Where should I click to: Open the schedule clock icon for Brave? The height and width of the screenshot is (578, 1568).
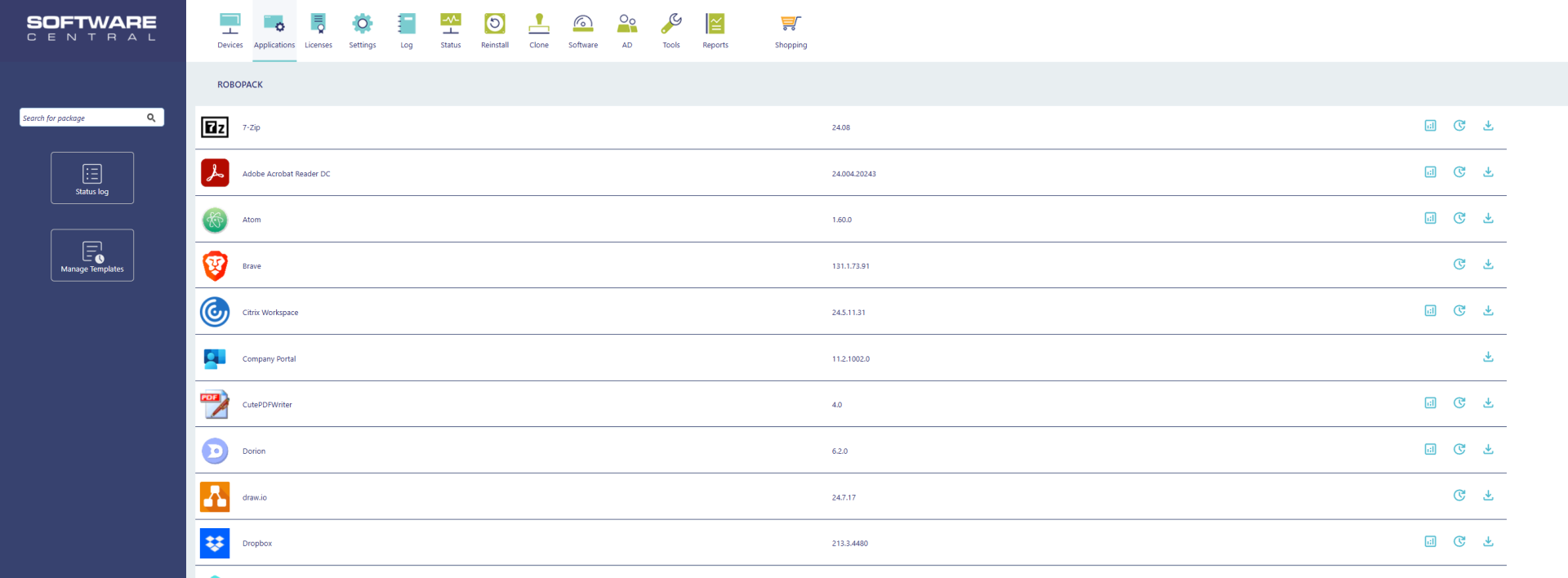(x=1459, y=265)
